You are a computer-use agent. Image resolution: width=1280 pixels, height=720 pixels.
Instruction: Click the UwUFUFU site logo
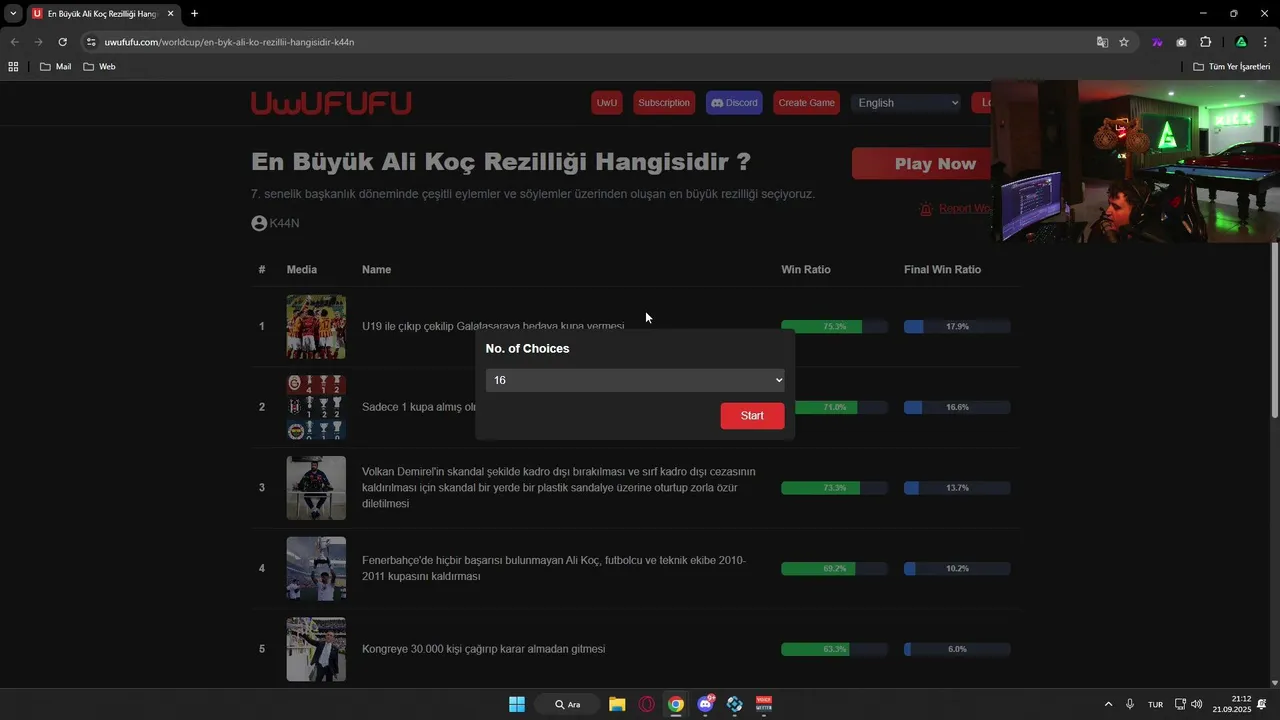(x=331, y=103)
